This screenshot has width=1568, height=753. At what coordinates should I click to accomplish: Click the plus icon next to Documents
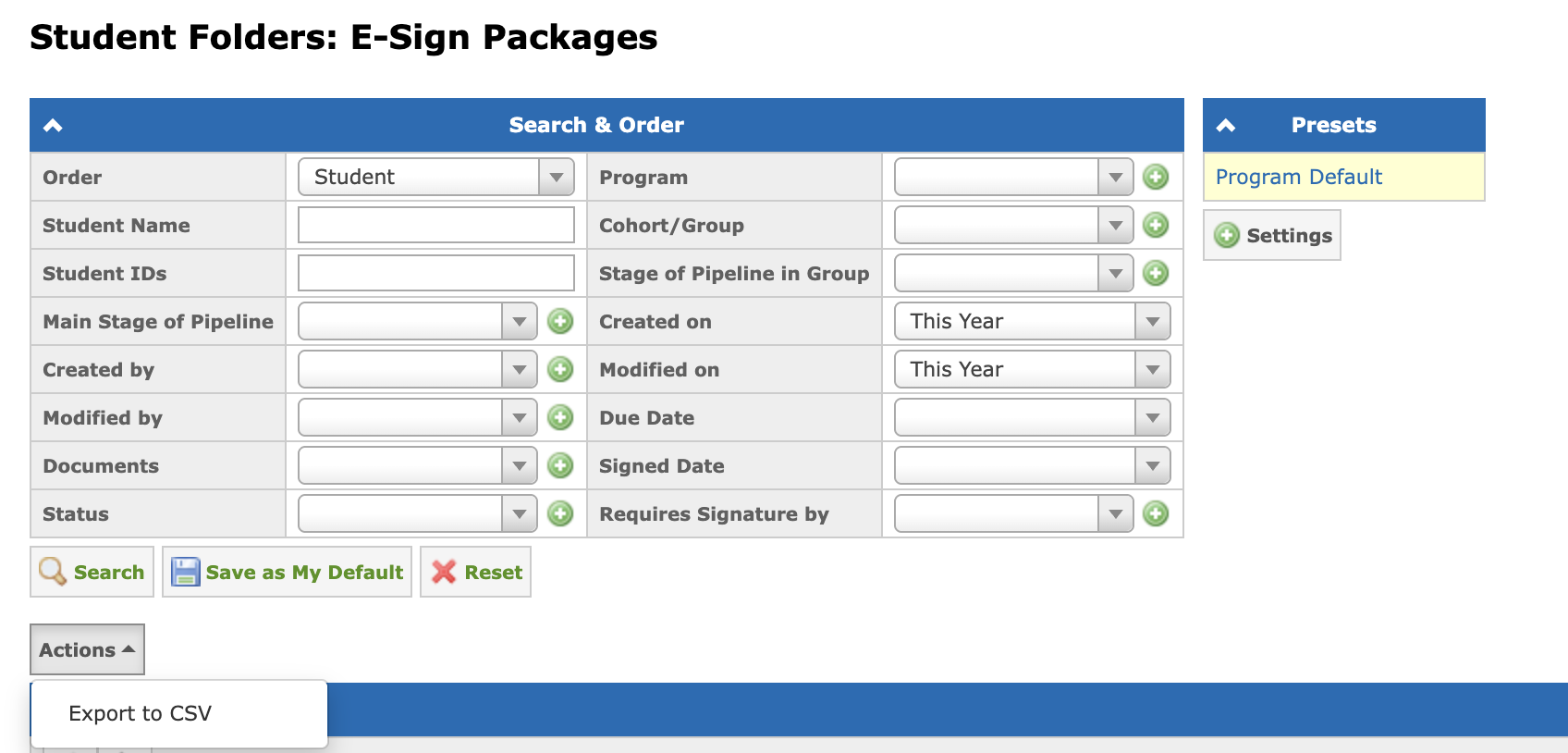pyautogui.click(x=560, y=465)
